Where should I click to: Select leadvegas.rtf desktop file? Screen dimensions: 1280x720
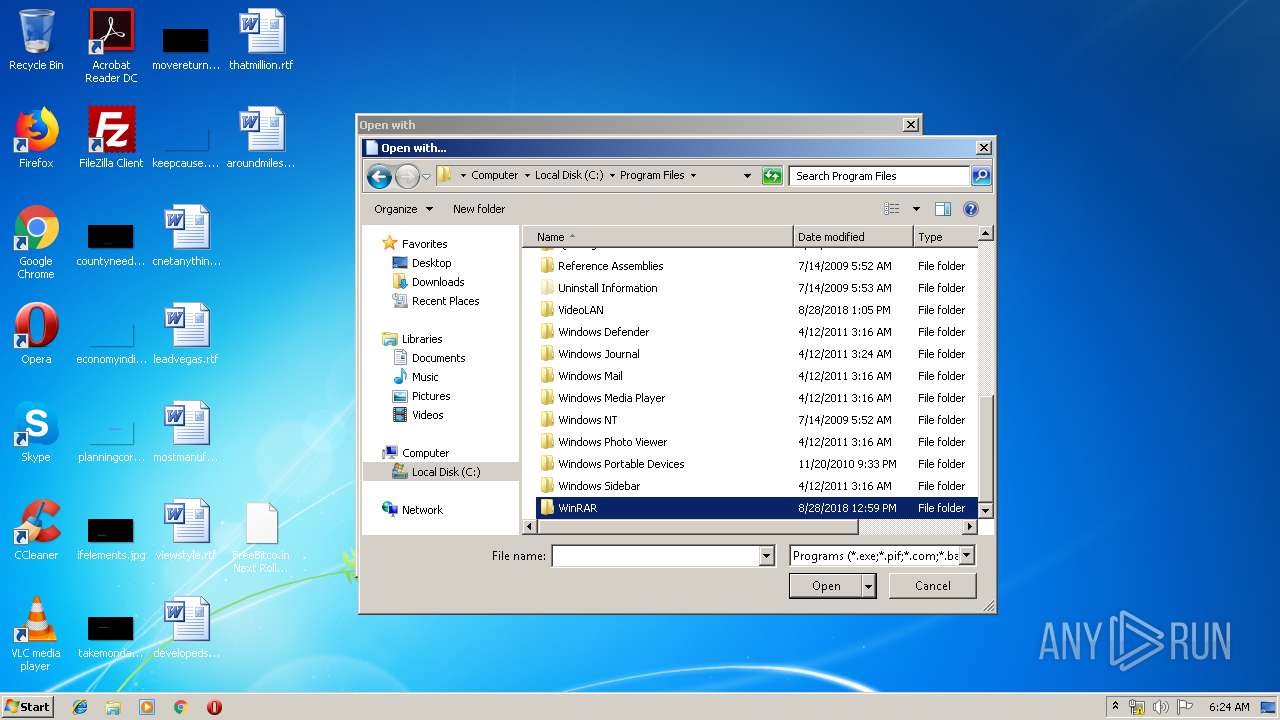[x=186, y=334]
